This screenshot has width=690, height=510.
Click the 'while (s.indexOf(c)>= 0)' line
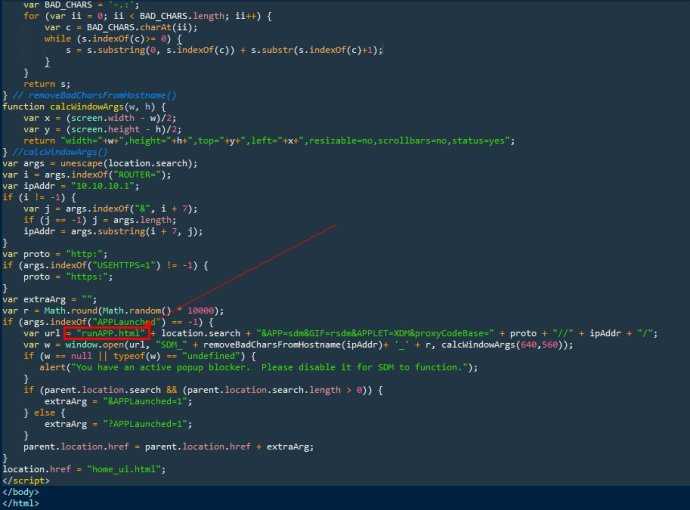coord(113,39)
